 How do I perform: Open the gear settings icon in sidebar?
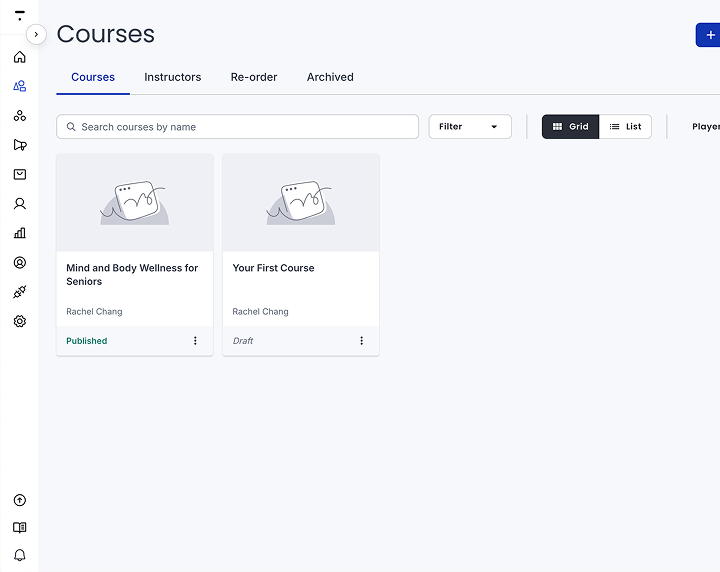[x=19, y=321]
